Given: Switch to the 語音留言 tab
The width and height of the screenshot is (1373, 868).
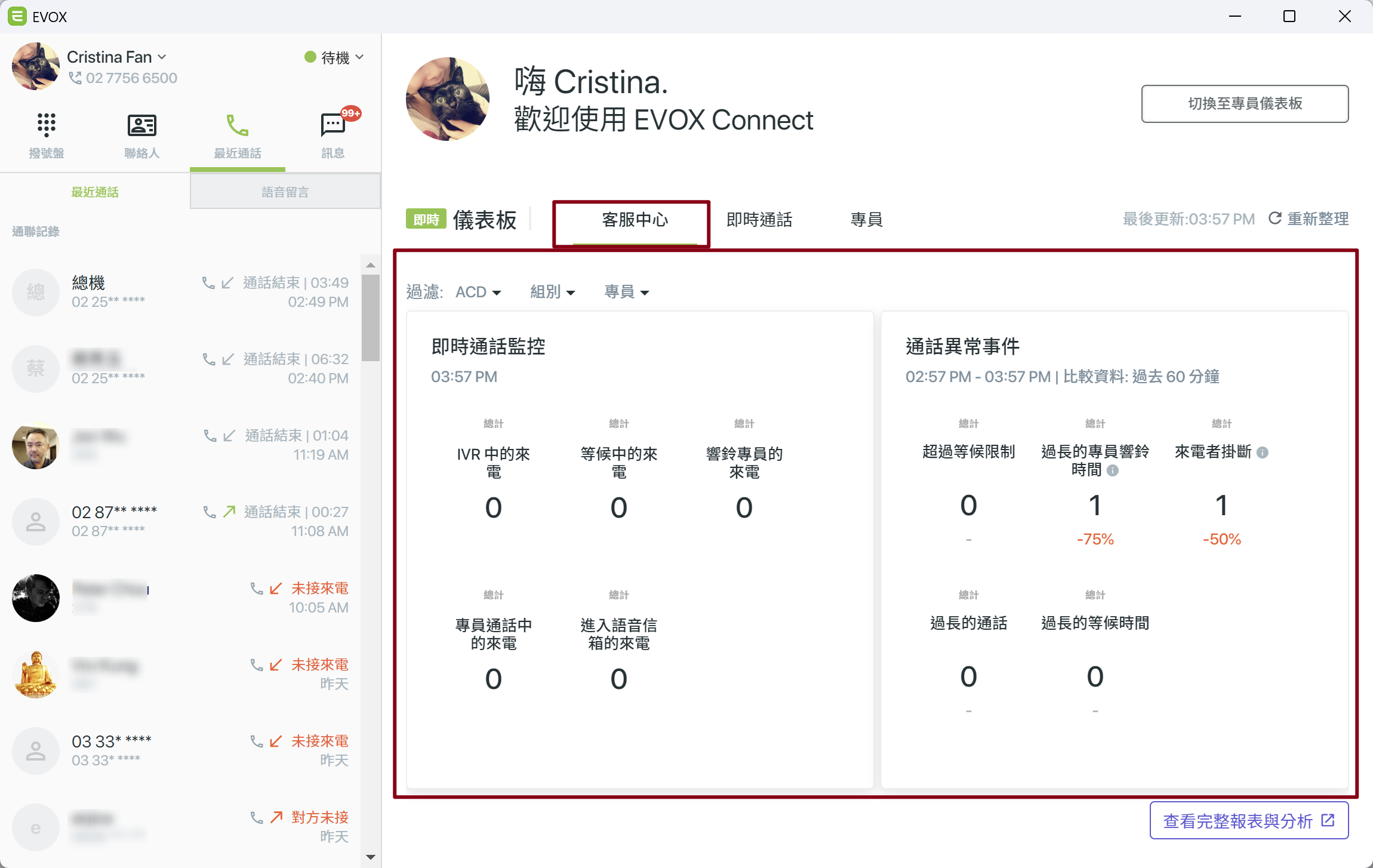Looking at the screenshot, I should [x=285, y=192].
